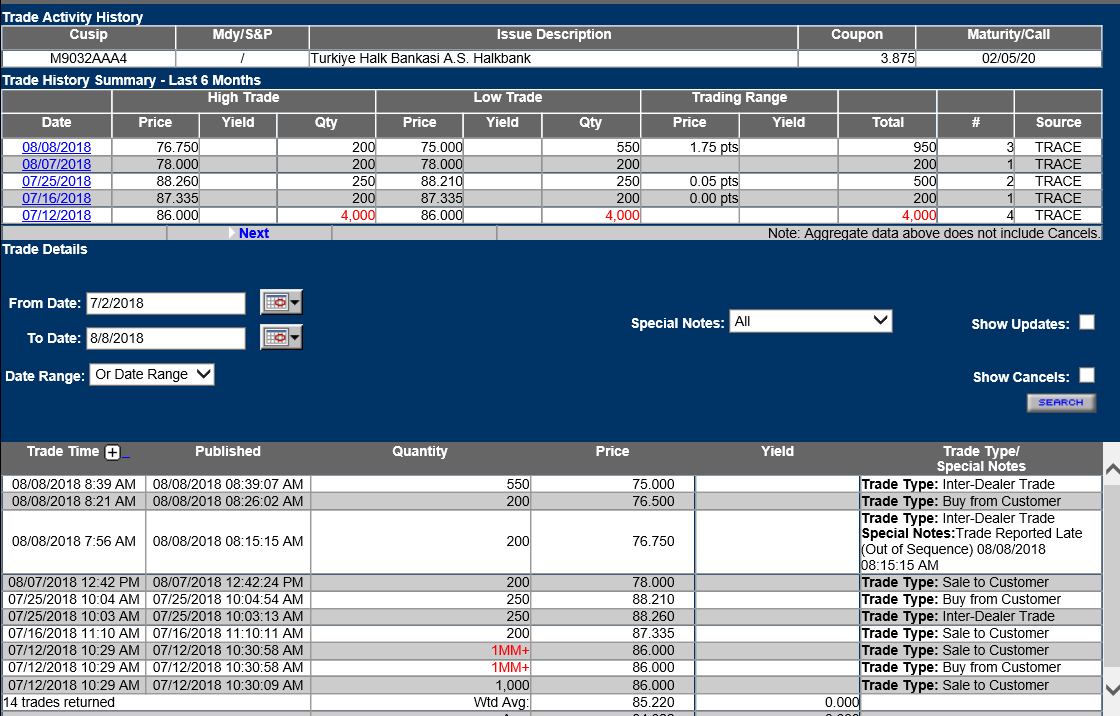Select trading range 1.75 pts

(714, 147)
